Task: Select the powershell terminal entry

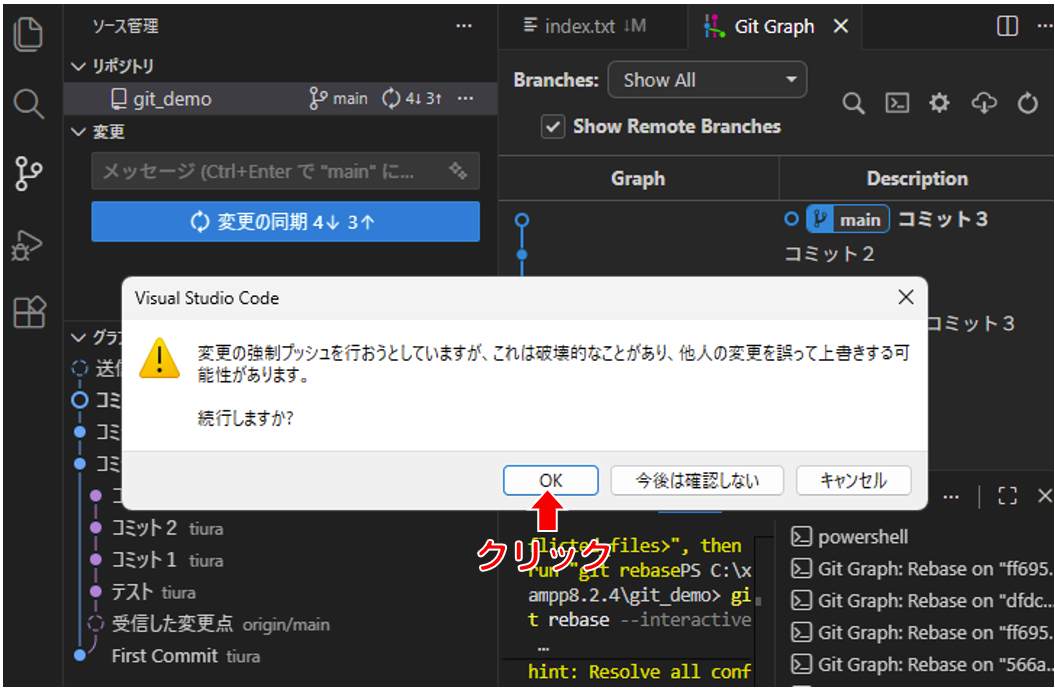Action: pyautogui.click(x=862, y=537)
